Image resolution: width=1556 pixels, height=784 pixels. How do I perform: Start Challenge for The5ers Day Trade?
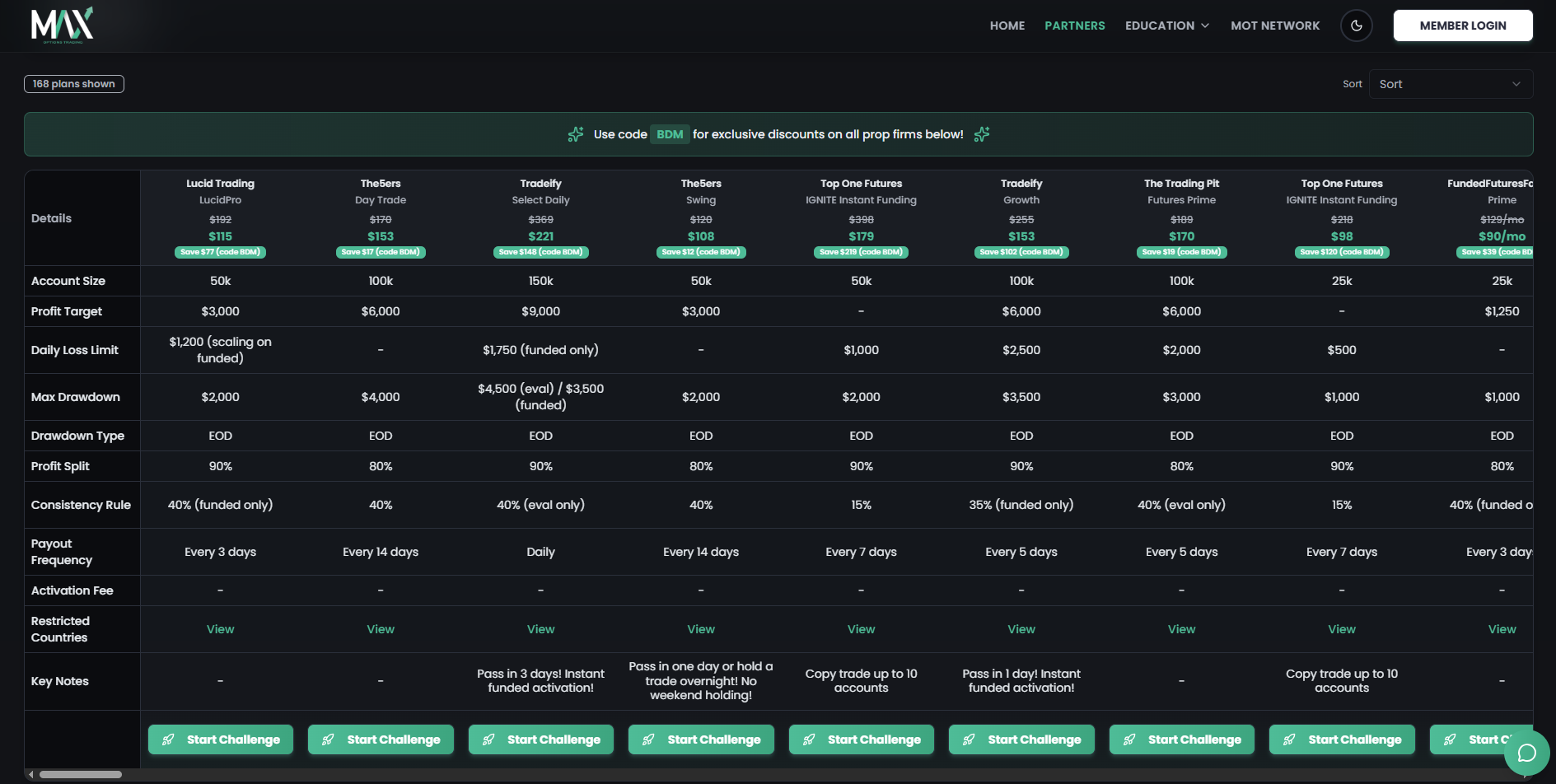381,740
